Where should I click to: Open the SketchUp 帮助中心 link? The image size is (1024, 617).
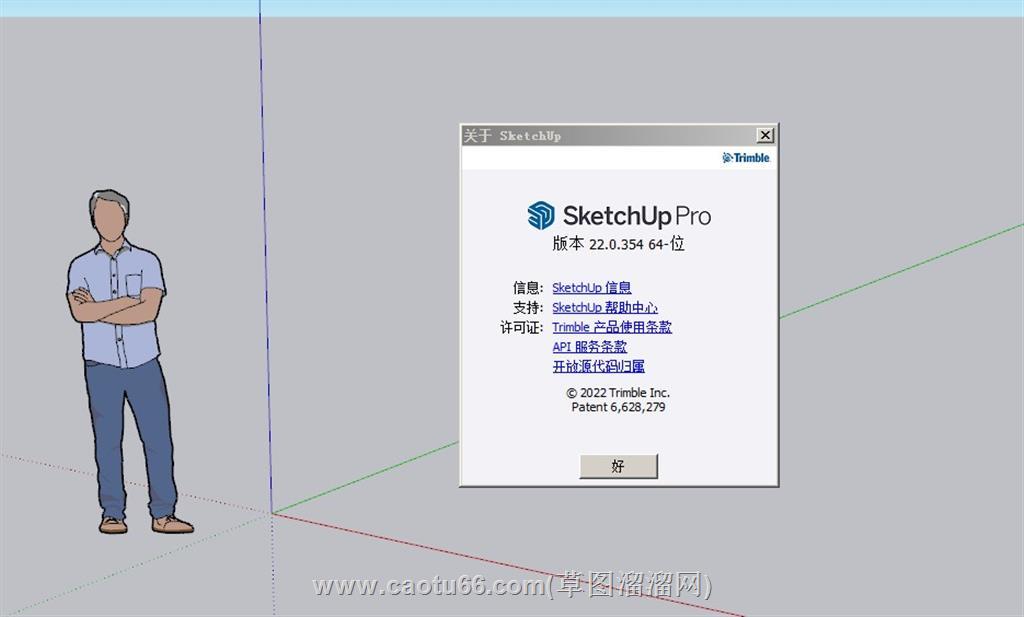coord(605,308)
